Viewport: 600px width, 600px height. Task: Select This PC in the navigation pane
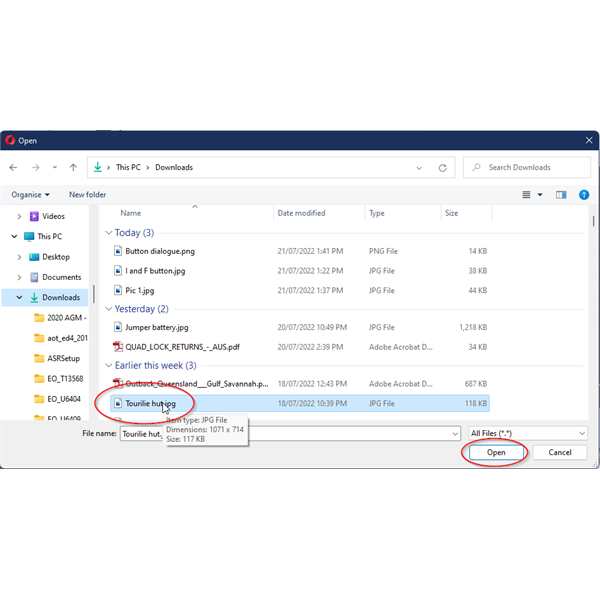click(x=49, y=236)
